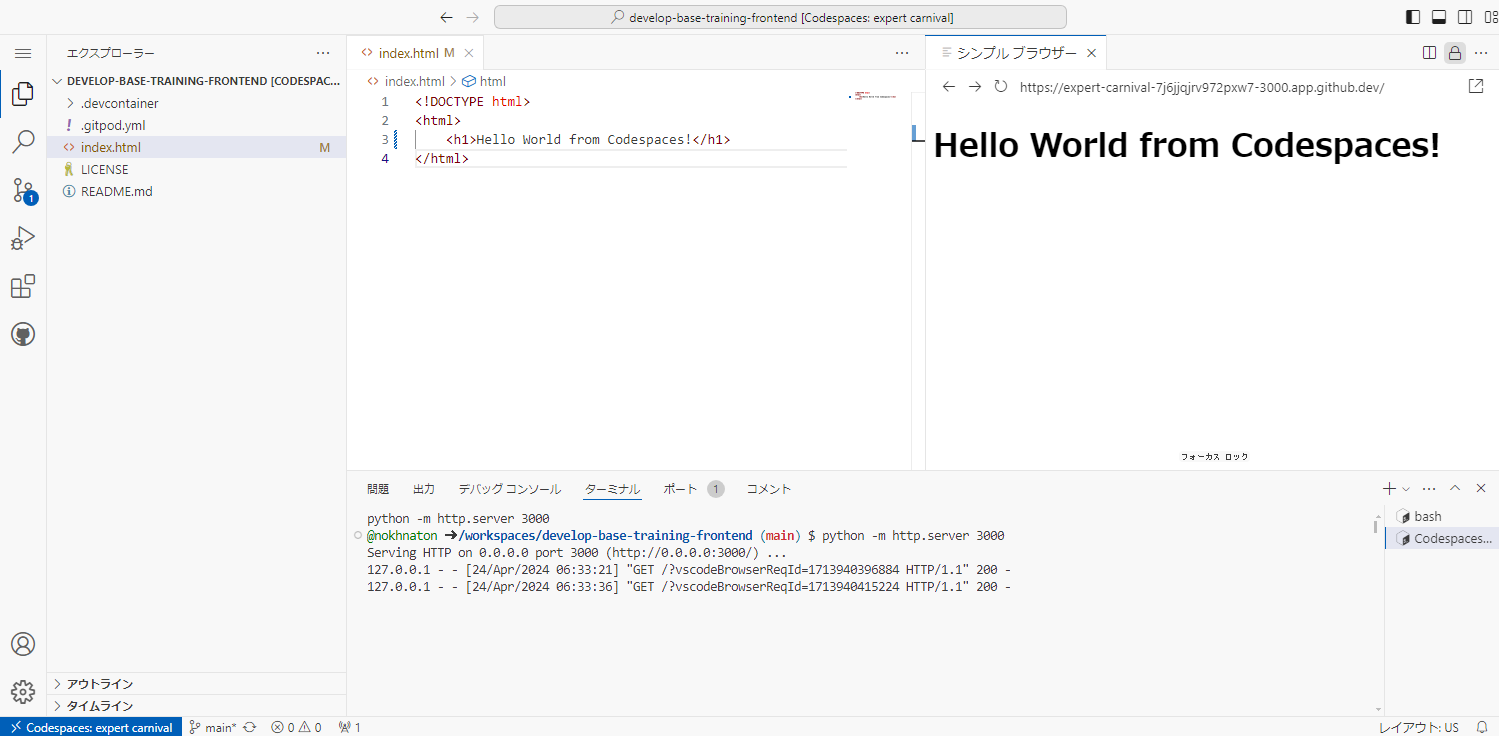This screenshot has width=1499, height=736.
Task: Toggle the browser editor group lock
Action: point(1455,53)
